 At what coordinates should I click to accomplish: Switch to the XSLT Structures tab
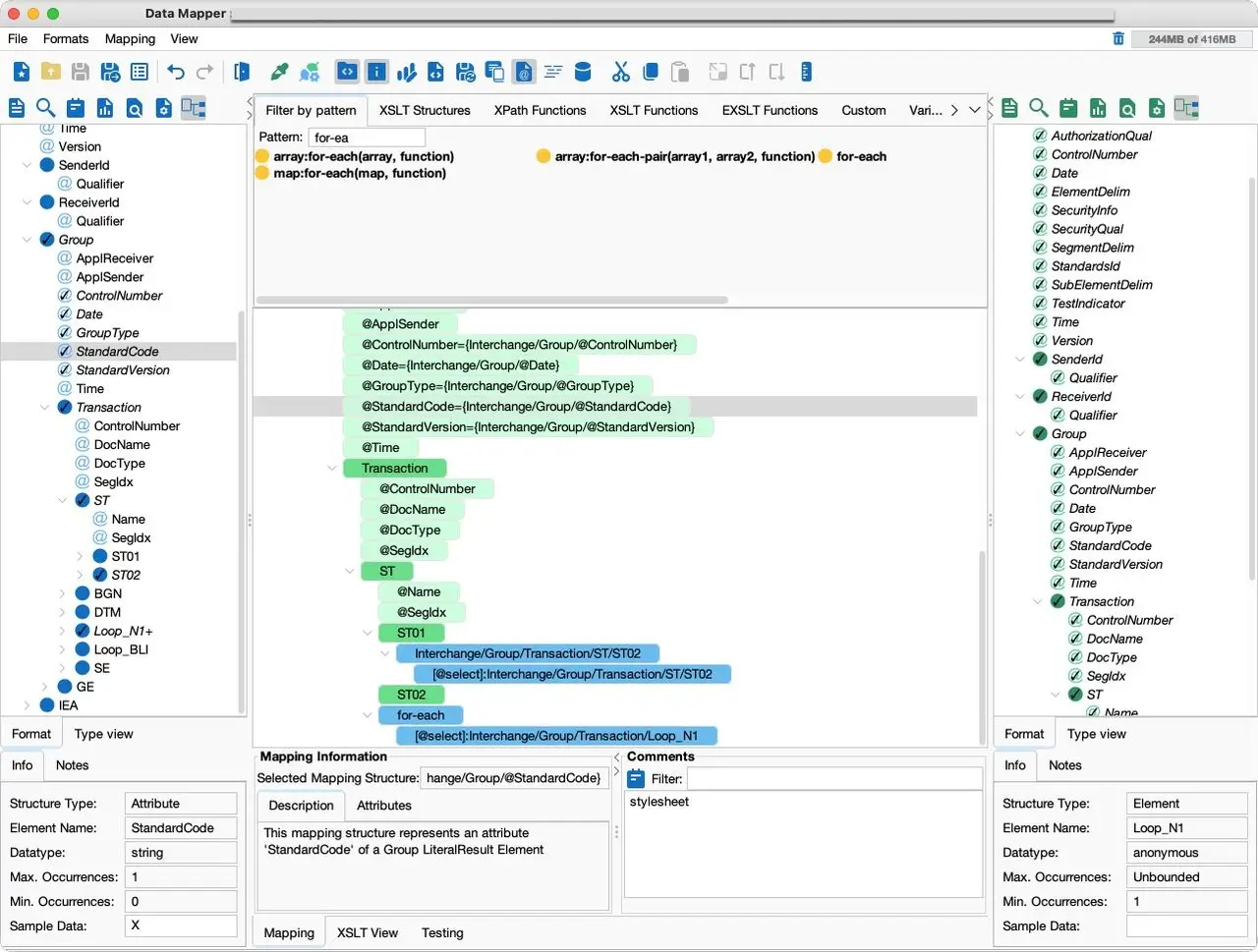(x=425, y=110)
